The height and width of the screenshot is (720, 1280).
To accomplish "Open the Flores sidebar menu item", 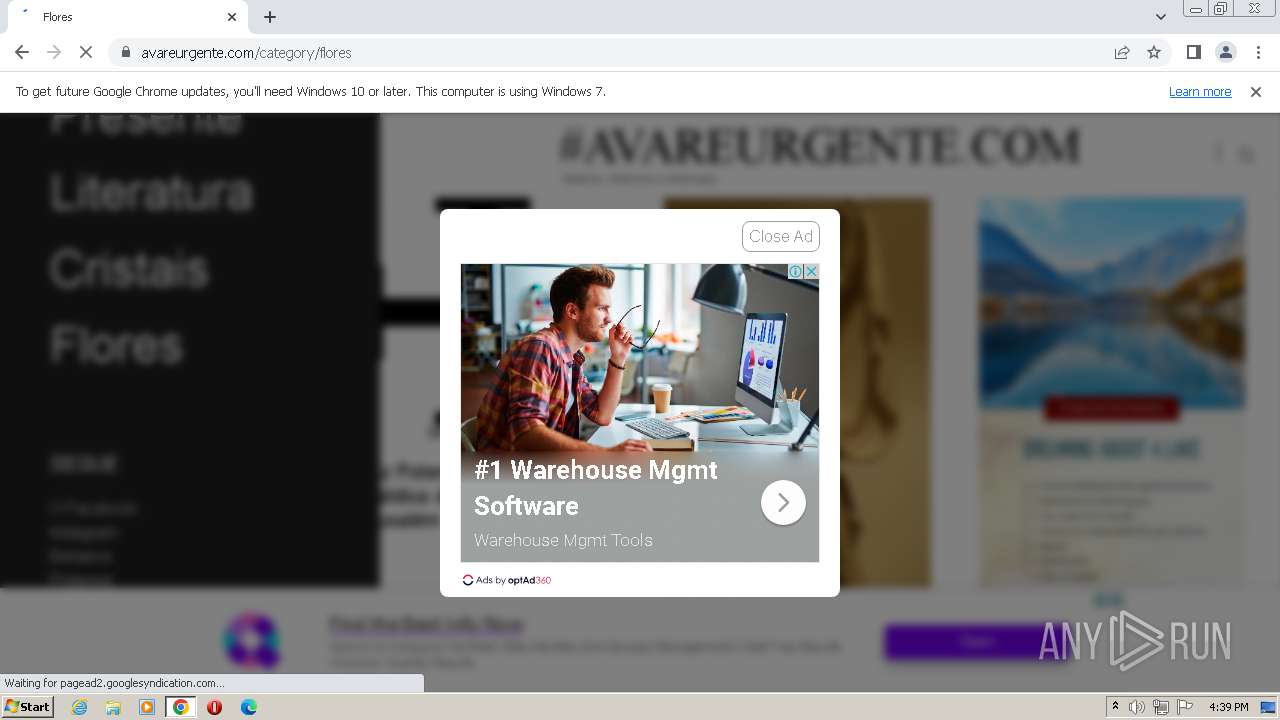I will click(x=116, y=346).
